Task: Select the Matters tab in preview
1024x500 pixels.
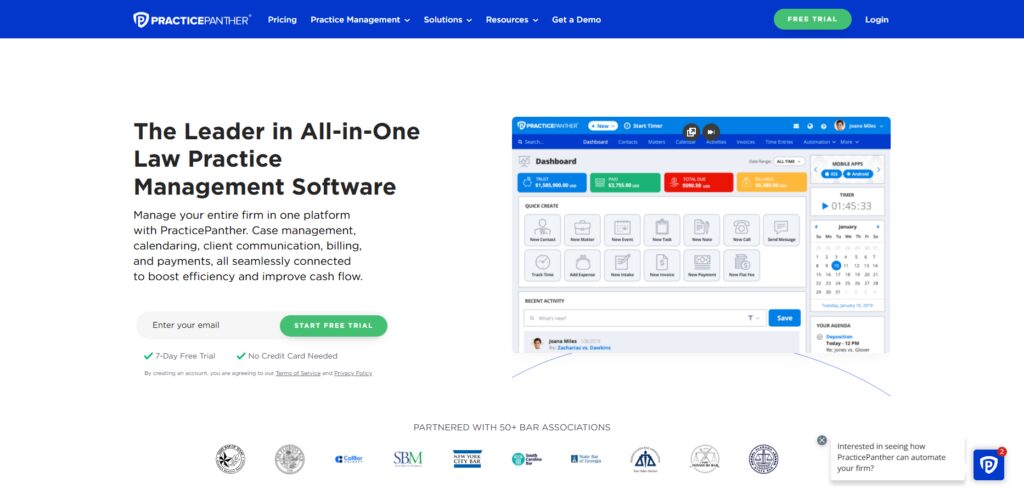Action: pyautogui.click(x=656, y=142)
